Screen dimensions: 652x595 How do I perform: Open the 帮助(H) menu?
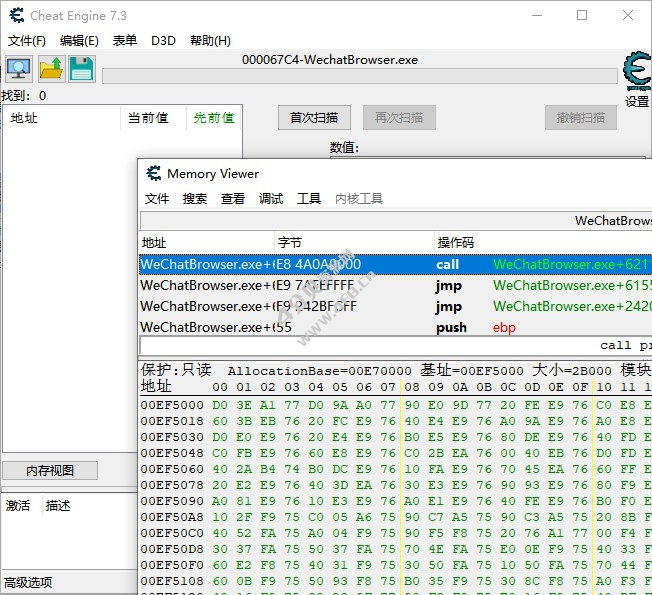point(208,41)
